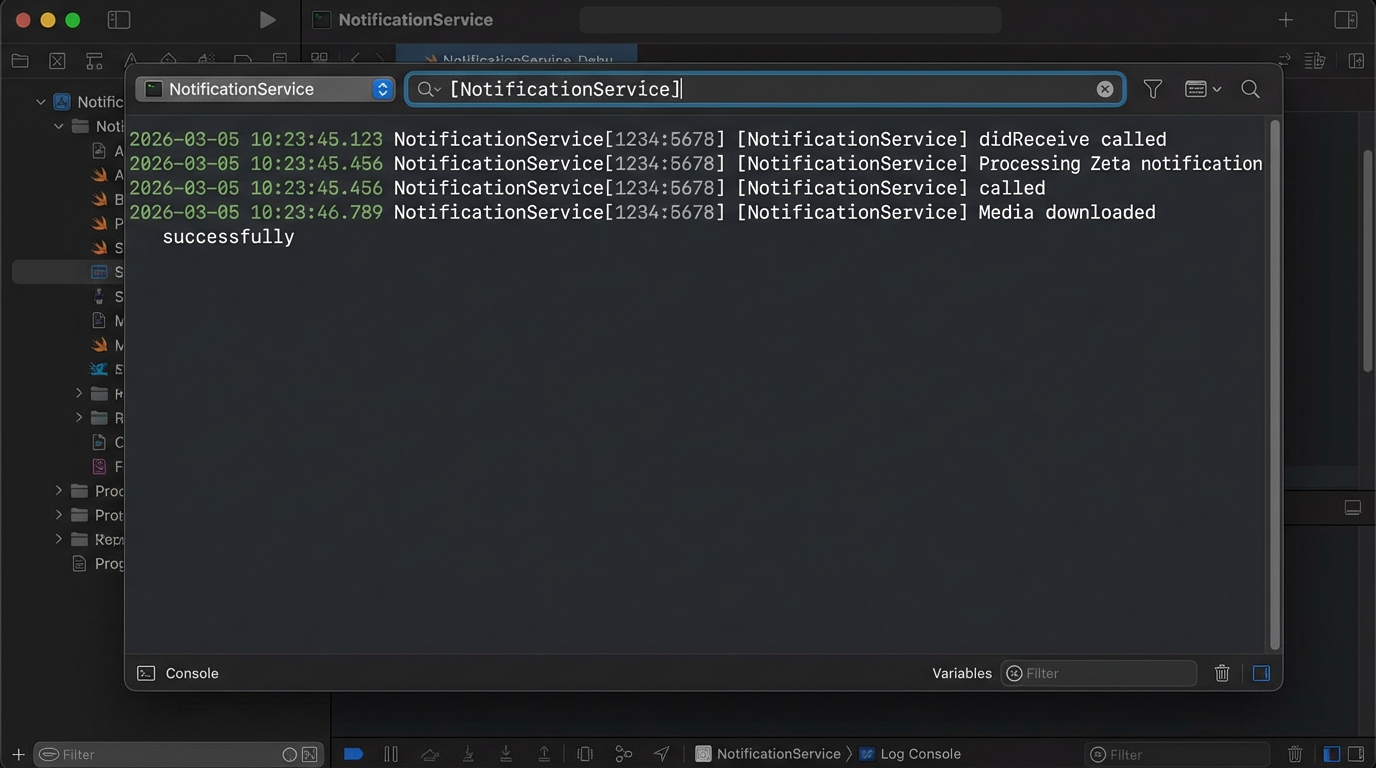Clear the search field with the X button

pyautogui.click(x=1104, y=89)
